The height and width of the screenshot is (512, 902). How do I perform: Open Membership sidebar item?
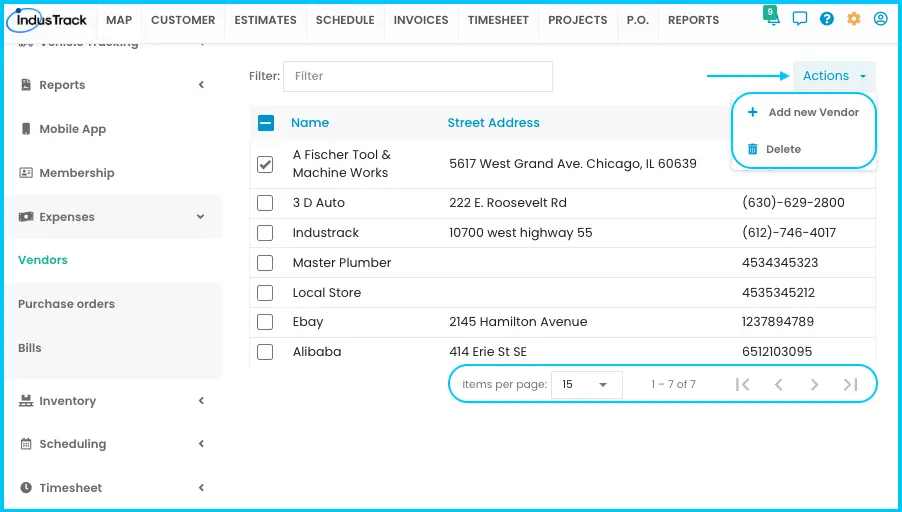point(77,173)
